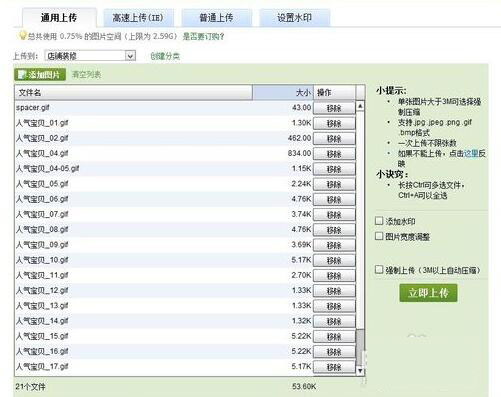Click the 添加图片 button

40,75
